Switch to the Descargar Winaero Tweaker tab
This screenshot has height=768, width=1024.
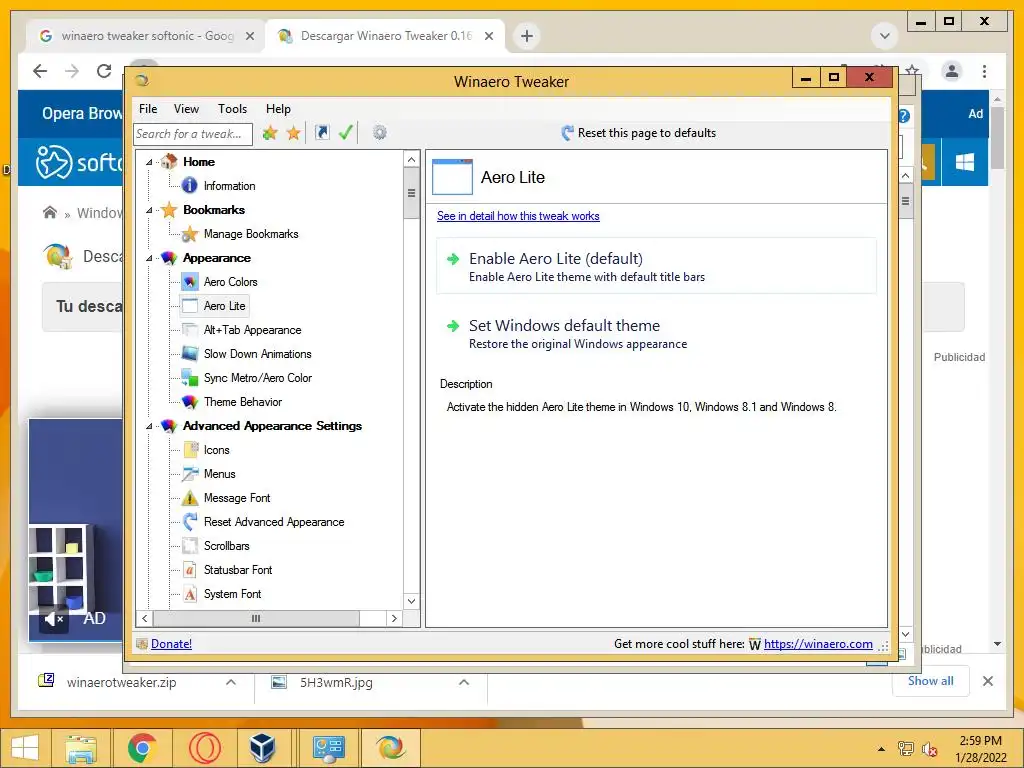point(385,36)
